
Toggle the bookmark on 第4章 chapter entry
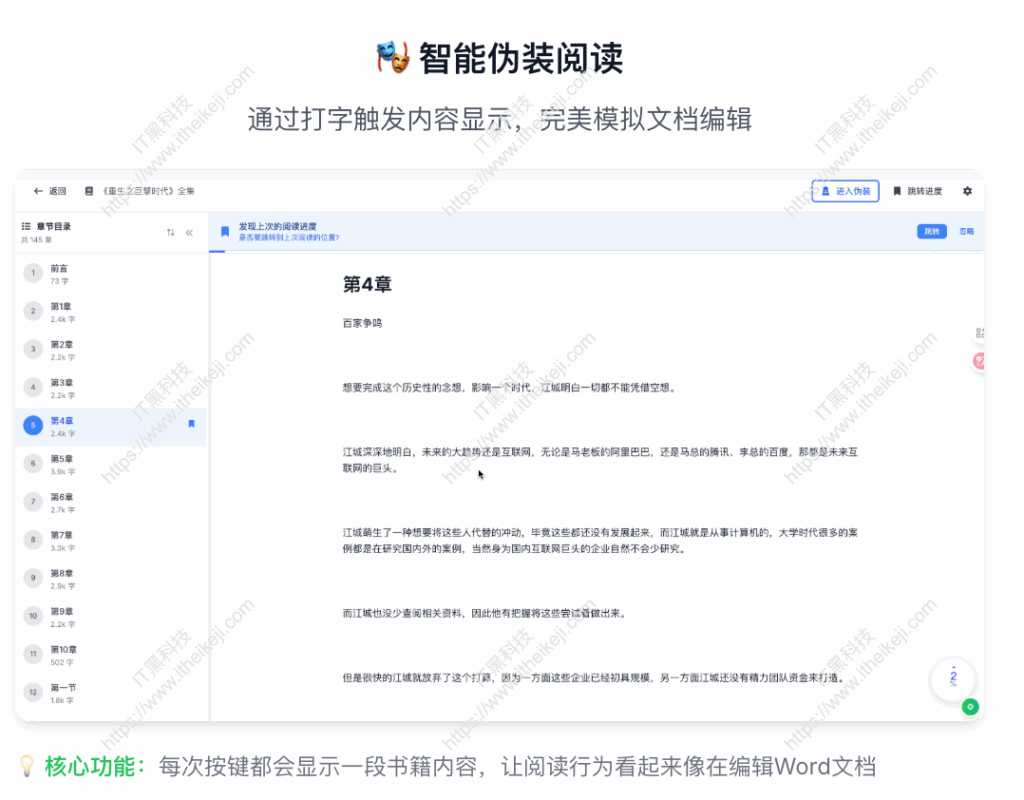[192, 423]
